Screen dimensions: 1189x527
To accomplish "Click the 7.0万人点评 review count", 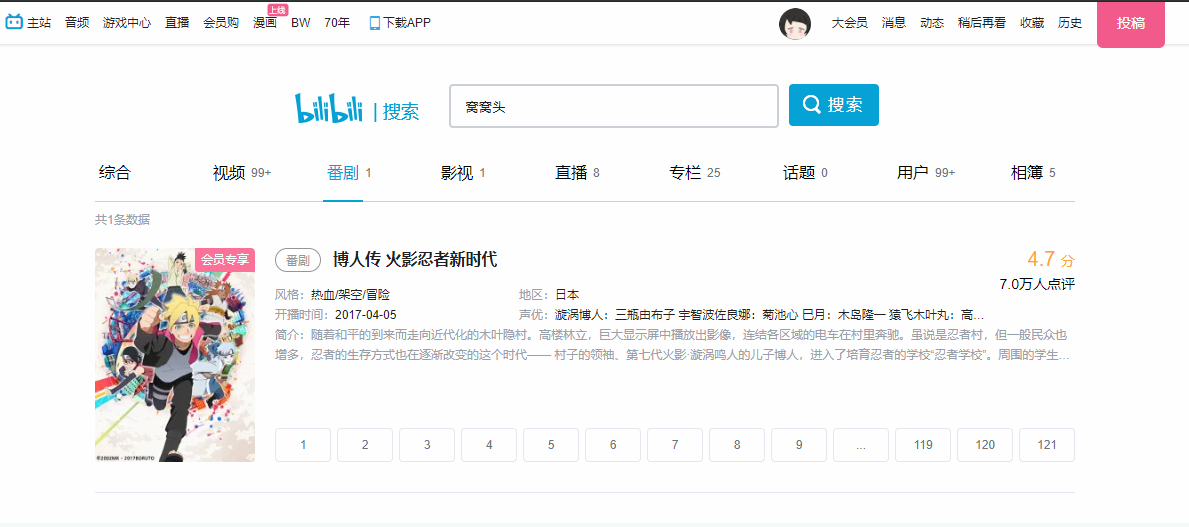I will tap(1037, 284).
